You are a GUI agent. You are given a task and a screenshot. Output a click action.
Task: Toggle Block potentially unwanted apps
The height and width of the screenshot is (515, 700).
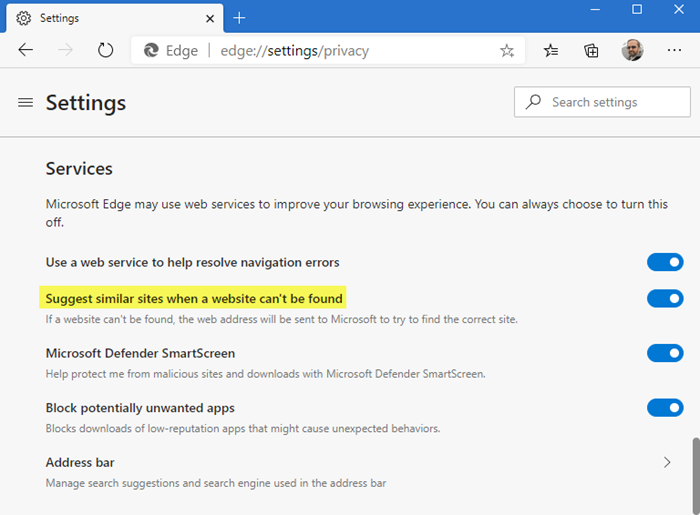[665, 407]
